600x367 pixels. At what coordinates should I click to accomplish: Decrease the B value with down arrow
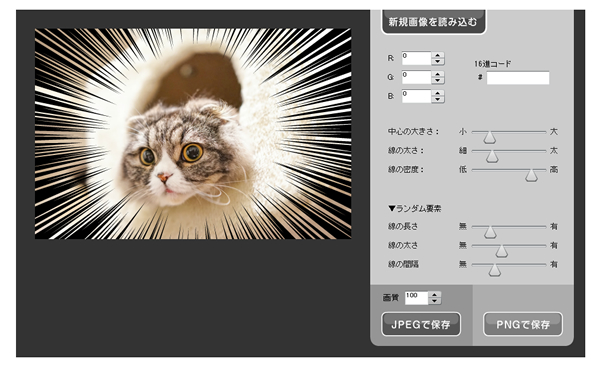point(438,100)
